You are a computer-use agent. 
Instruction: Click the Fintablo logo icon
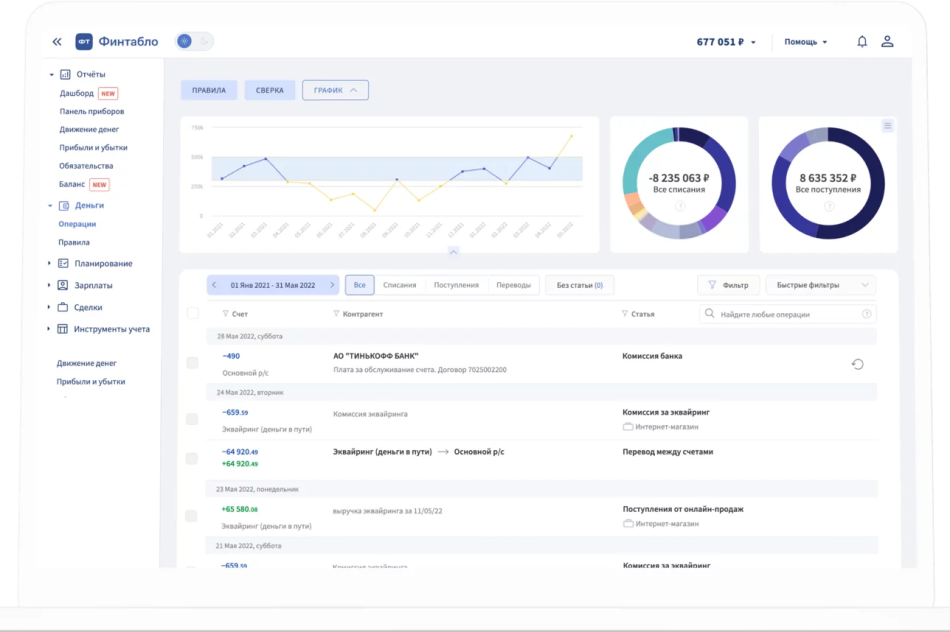tap(84, 42)
